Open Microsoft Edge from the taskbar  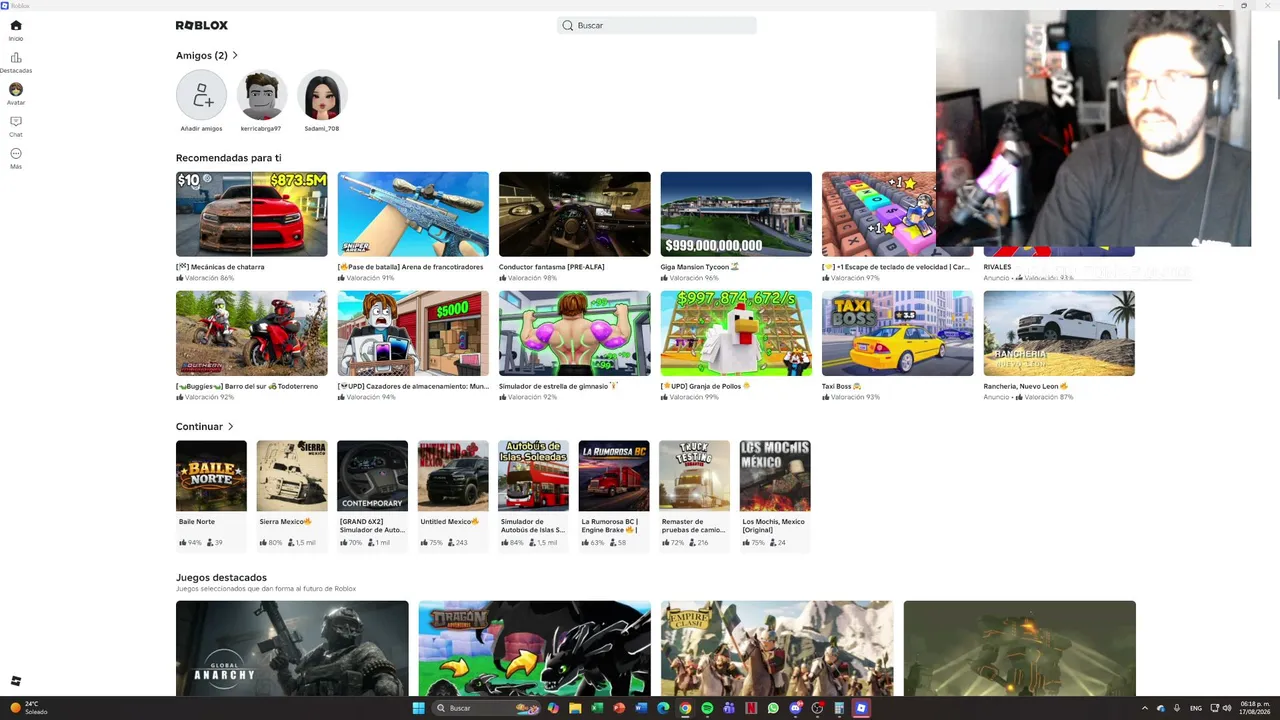click(663, 708)
